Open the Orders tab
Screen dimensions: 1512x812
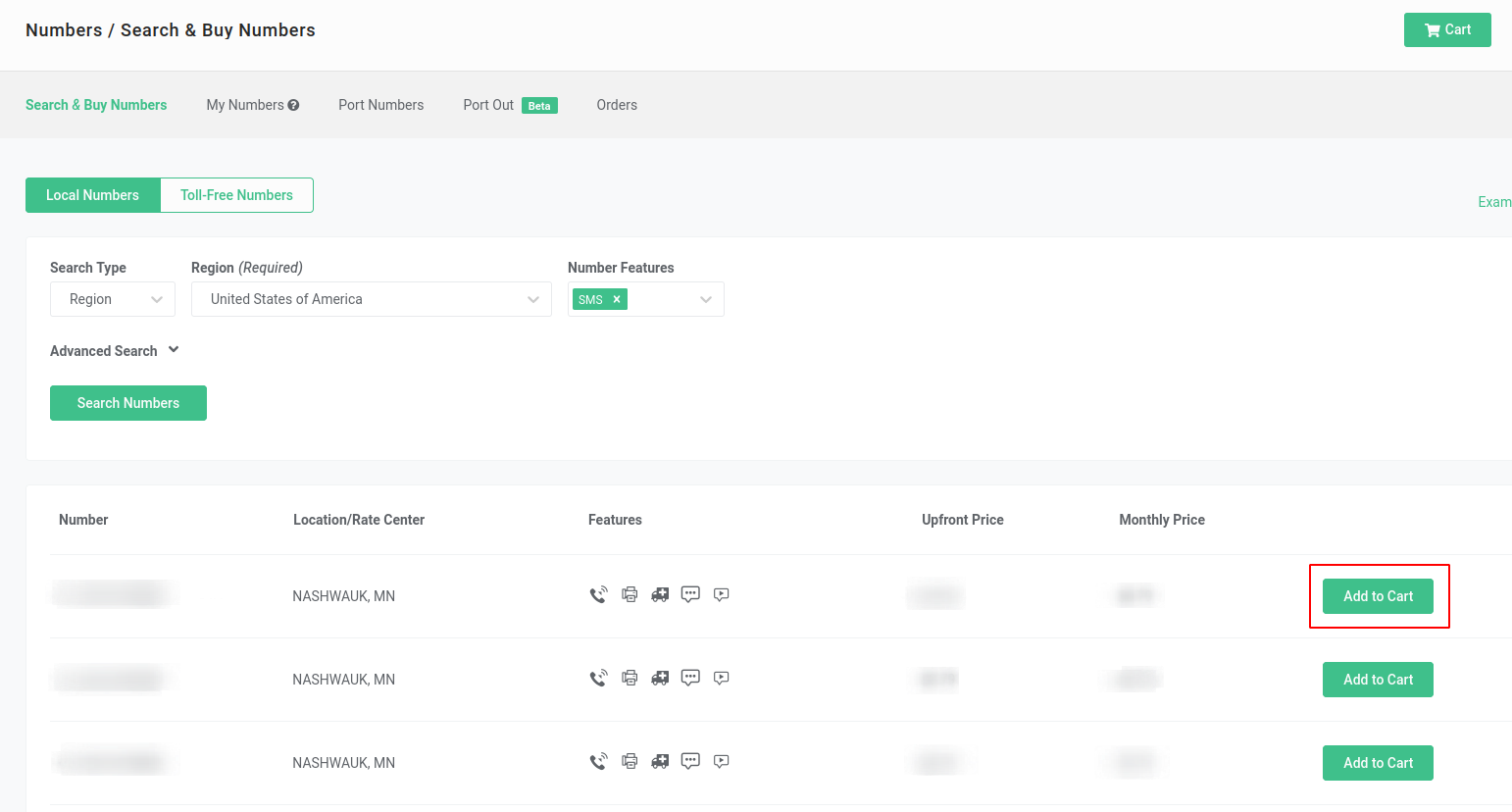617,105
